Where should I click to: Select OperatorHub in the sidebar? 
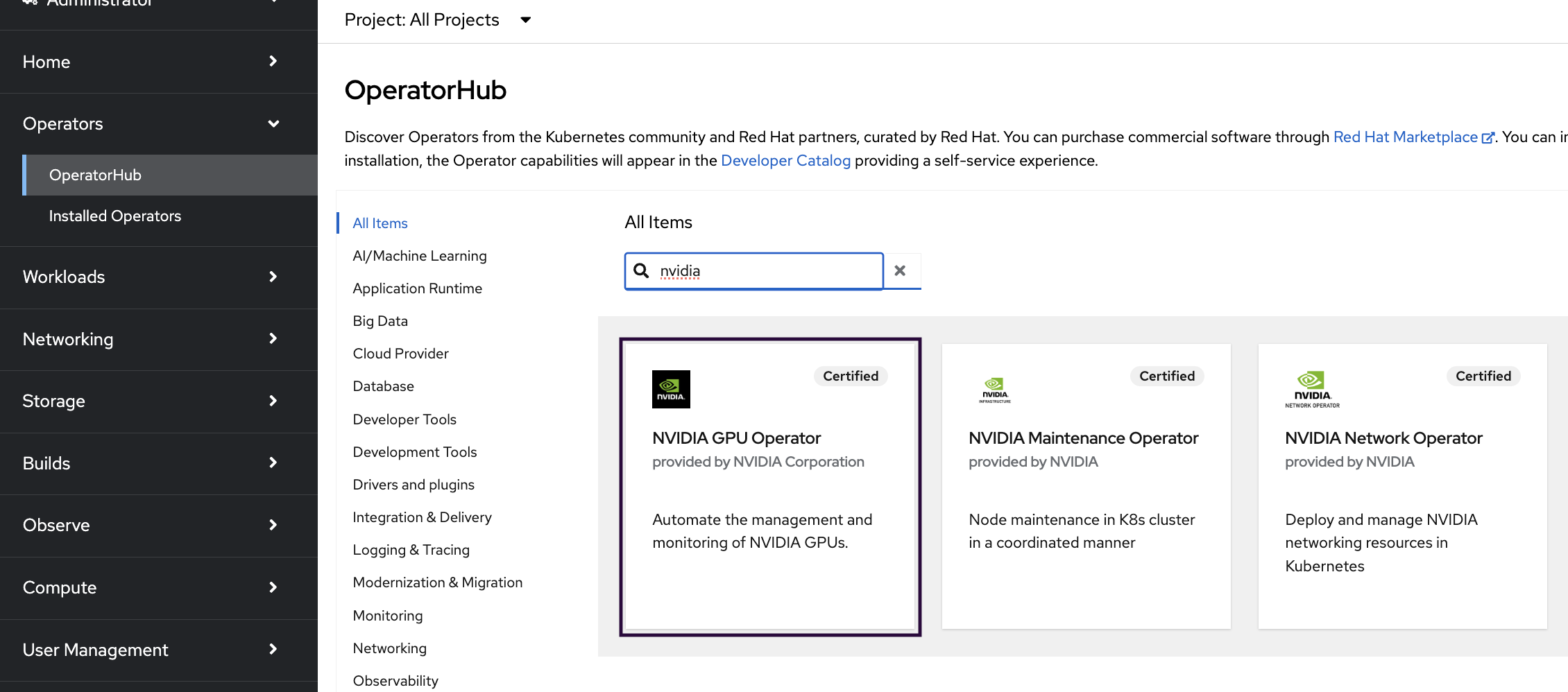click(95, 175)
